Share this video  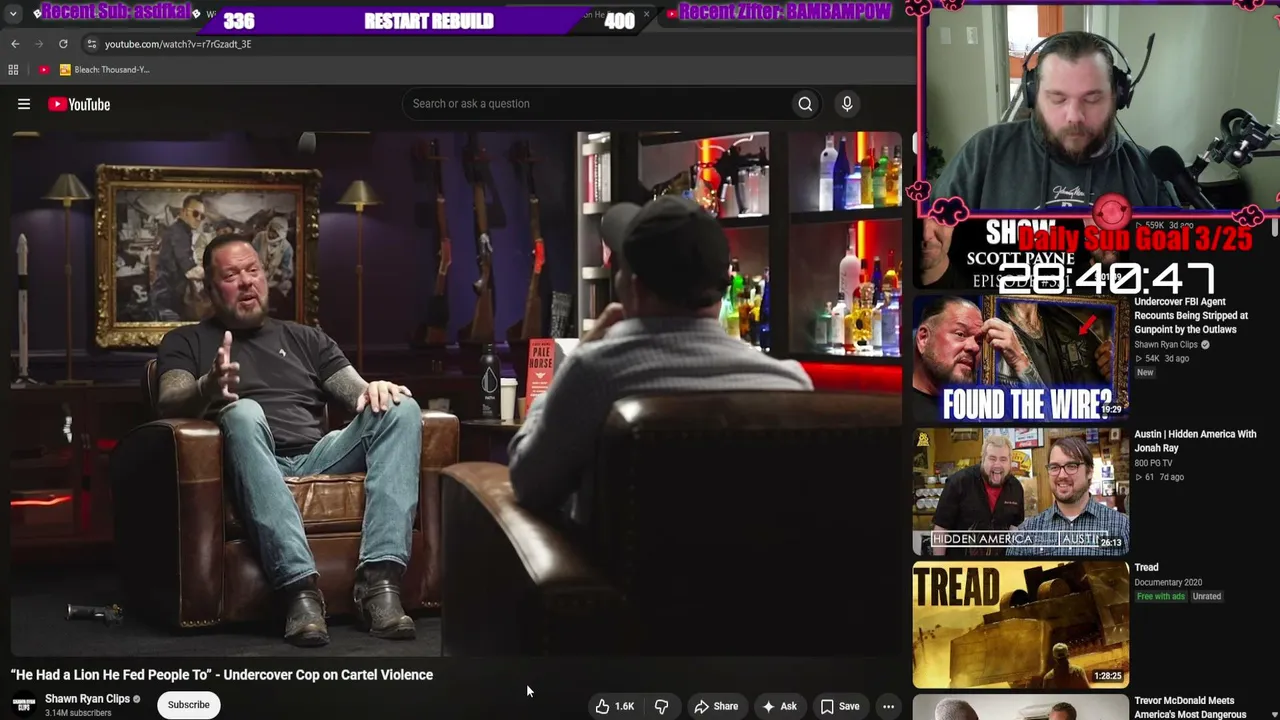click(x=716, y=707)
